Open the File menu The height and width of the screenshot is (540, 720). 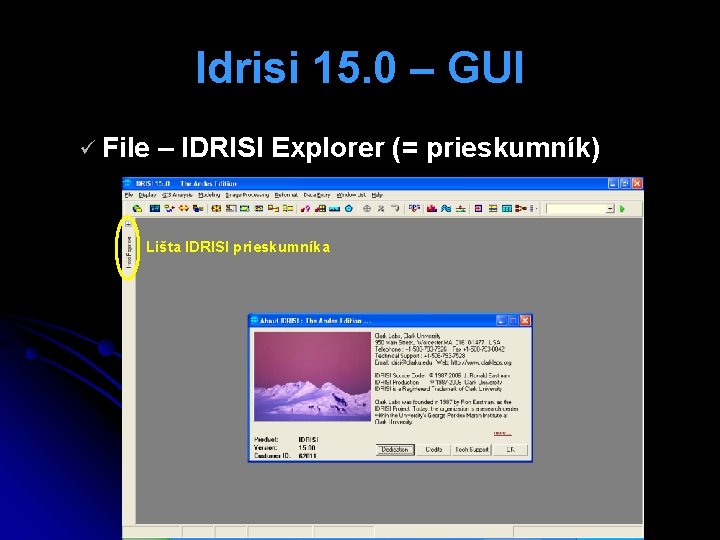click(129, 195)
